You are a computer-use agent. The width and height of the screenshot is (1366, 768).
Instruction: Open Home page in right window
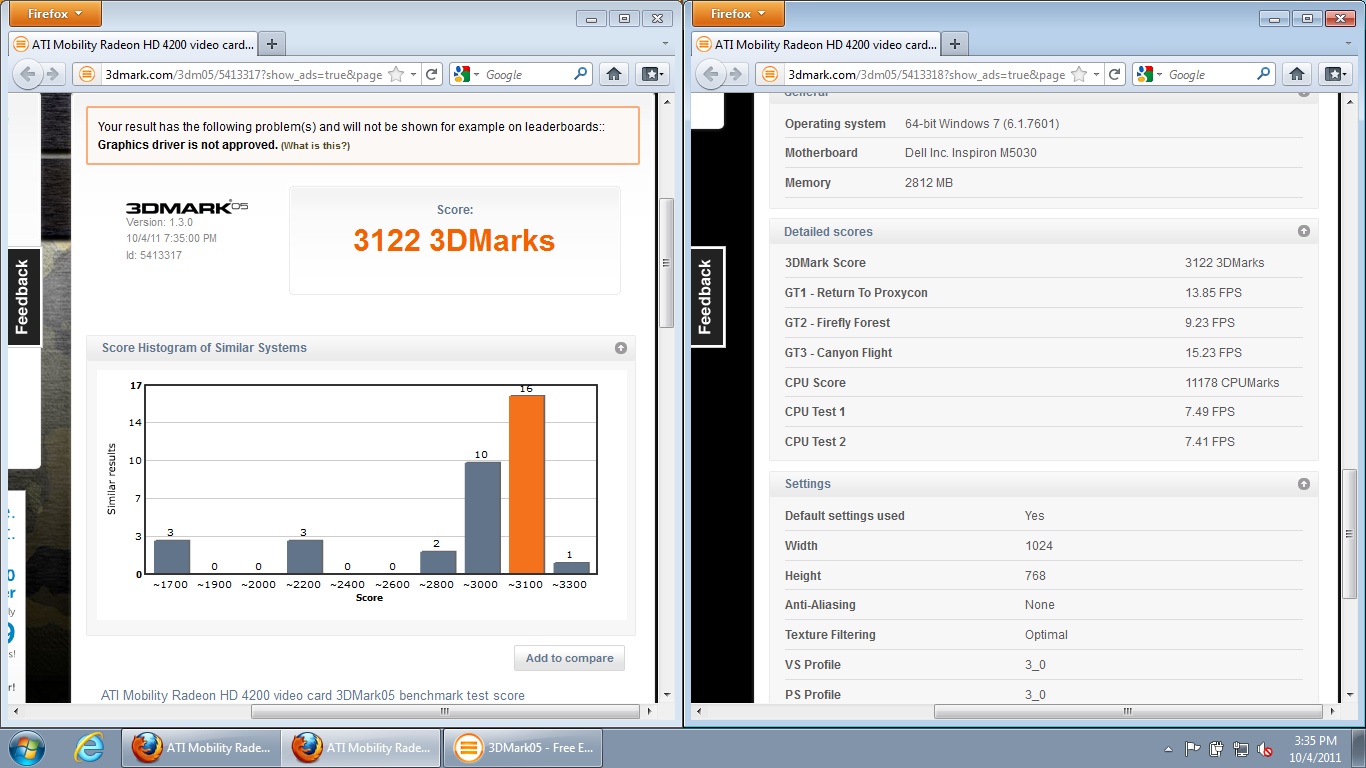(1297, 74)
